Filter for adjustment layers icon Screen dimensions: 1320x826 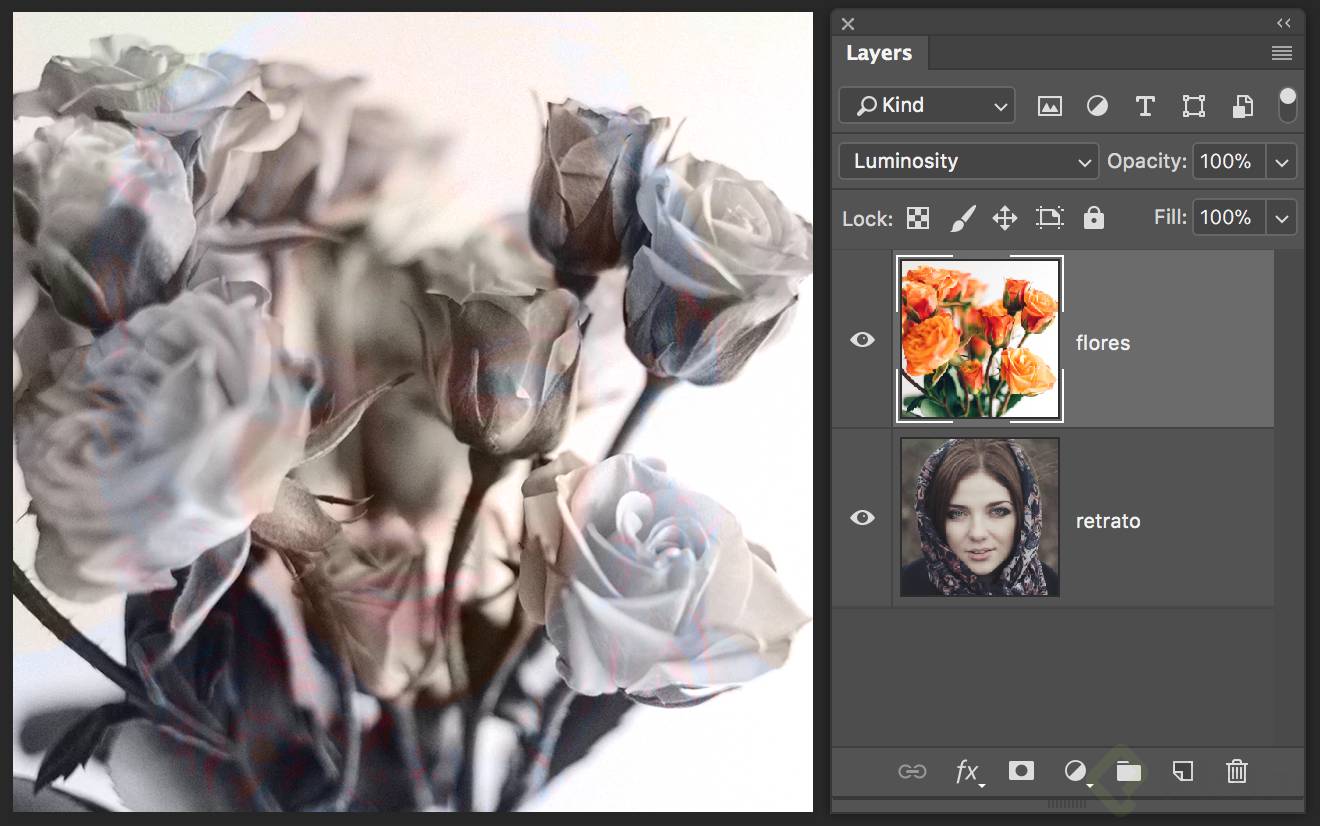click(x=1097, y=105)
